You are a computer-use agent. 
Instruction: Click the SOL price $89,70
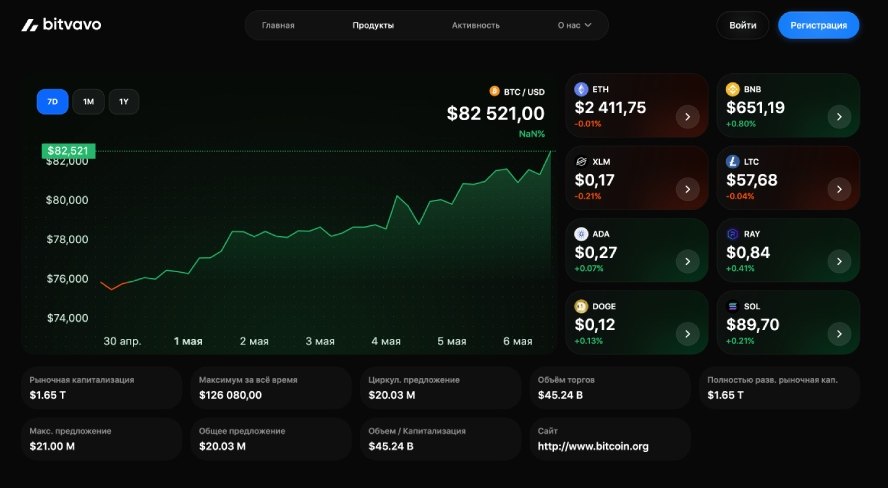pyautogui.click(x=753, y=325)
